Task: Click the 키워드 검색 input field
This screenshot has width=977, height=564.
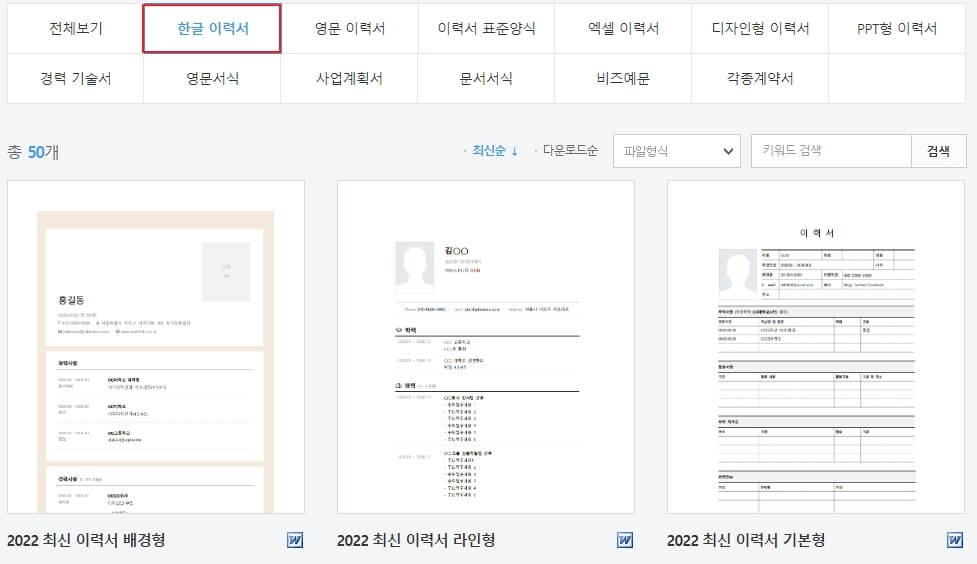Action: click(x=831, y=151)
